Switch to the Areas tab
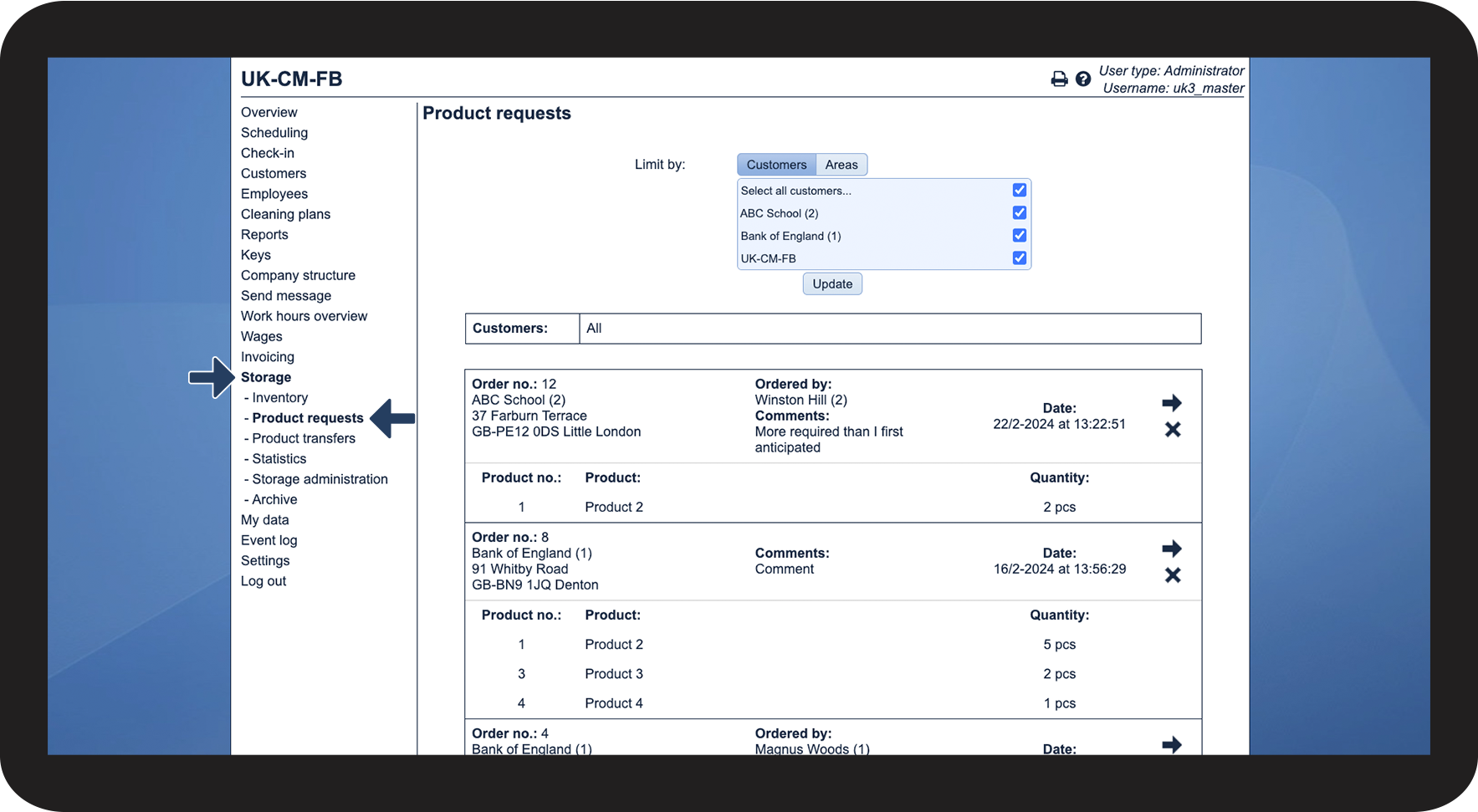 point(841,165)
